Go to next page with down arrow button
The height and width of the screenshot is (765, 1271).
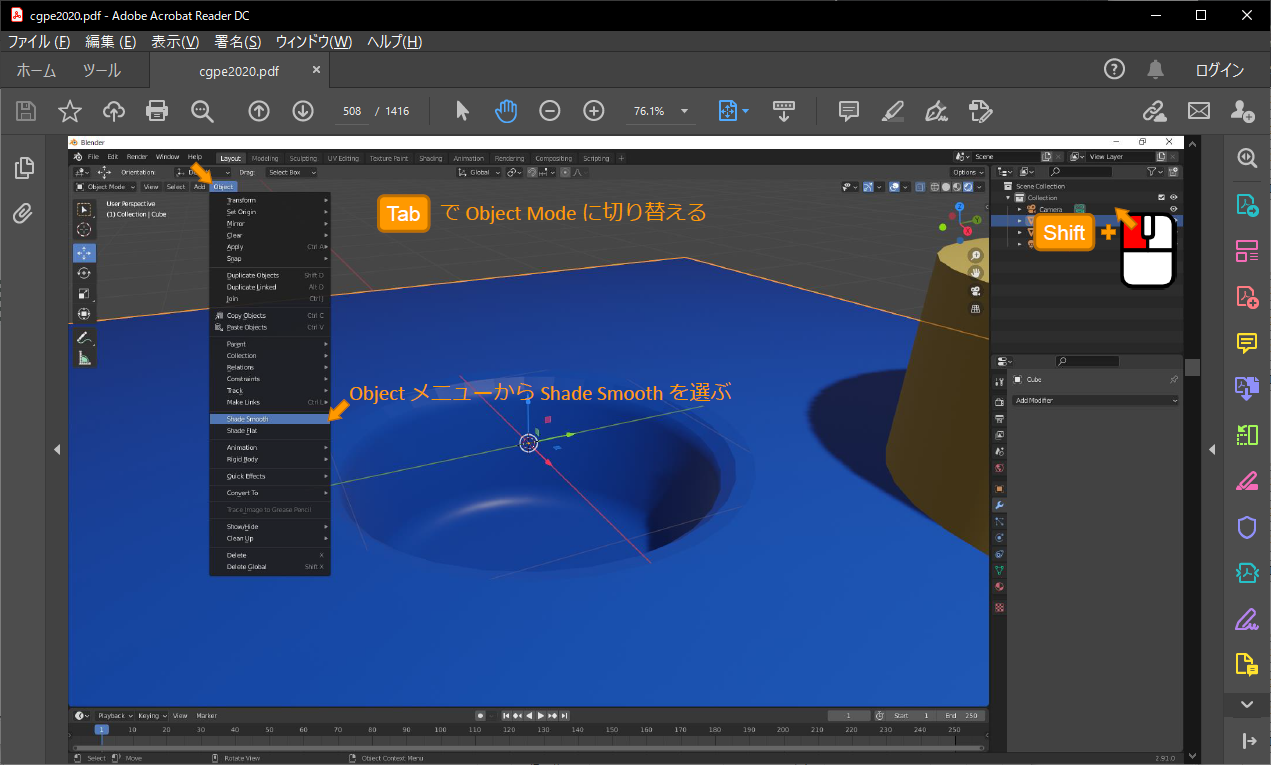coord(303,111)
